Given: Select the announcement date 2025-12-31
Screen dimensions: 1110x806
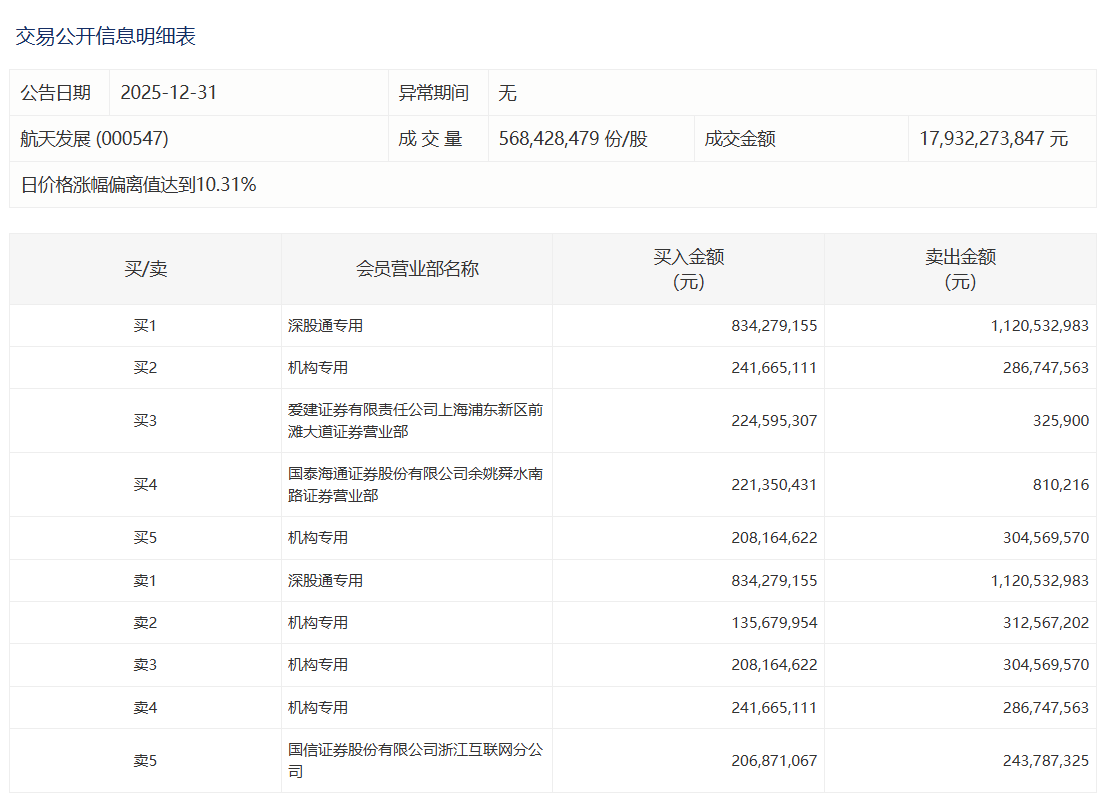Looking at the screenshot, I should (168, 93).
